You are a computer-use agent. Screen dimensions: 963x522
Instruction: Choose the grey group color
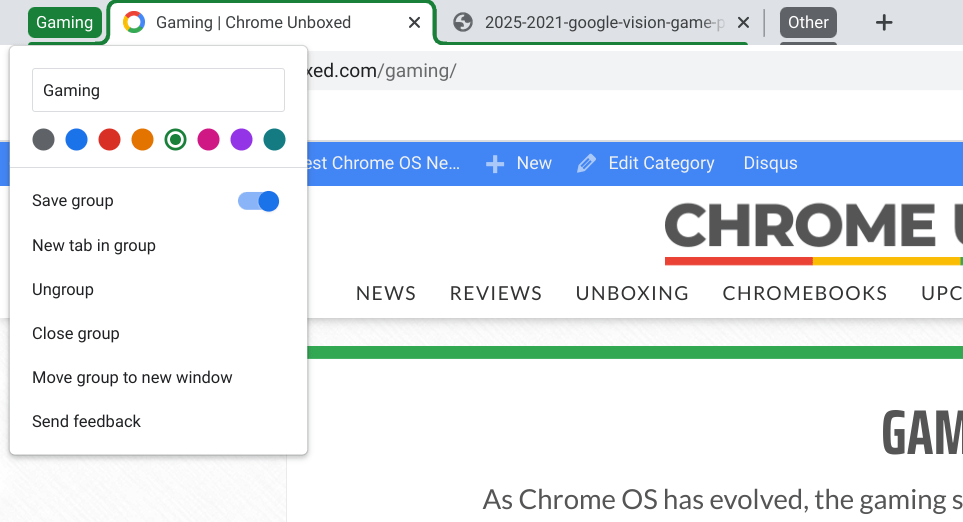[x=44, y=139]
